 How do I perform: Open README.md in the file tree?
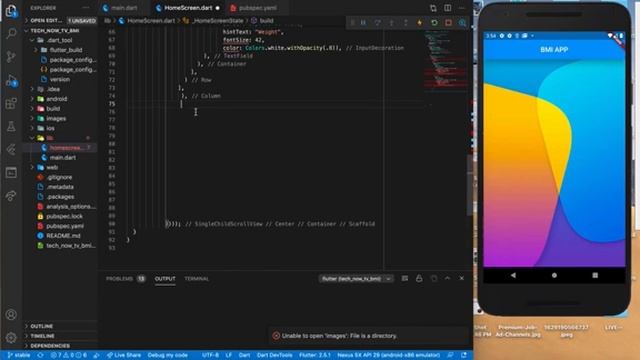coord(60,236)
